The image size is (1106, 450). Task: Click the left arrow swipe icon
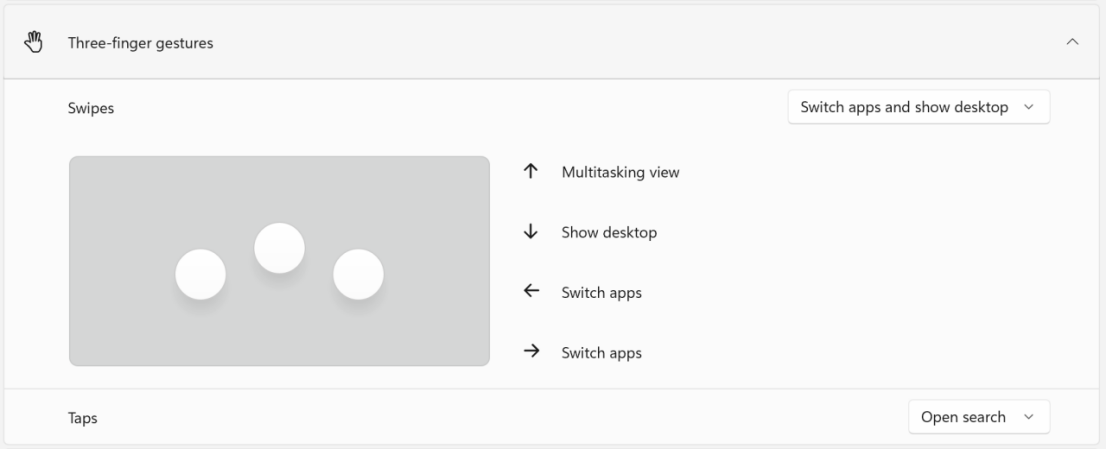[x=531, y=292]
